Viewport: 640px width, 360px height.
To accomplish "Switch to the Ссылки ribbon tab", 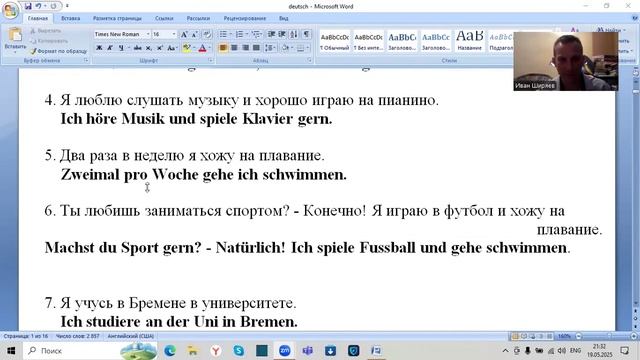I will 164,18.
